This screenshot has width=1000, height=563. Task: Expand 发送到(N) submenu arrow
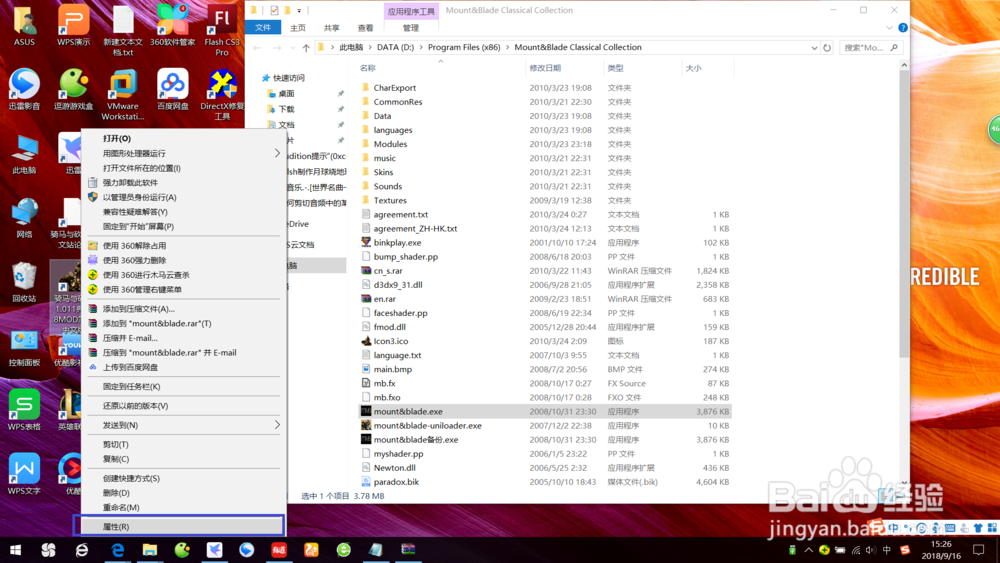(277, 425)
